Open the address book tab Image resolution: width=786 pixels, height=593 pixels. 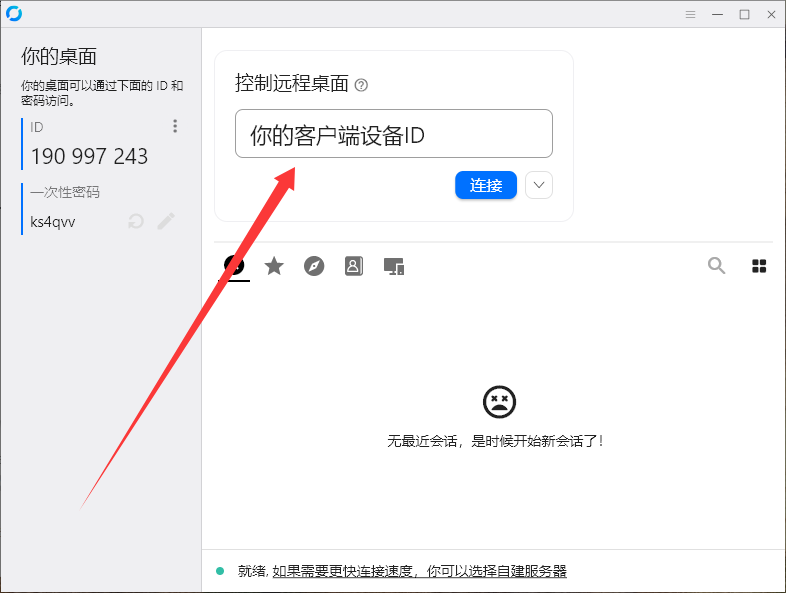click(x=354, y=266)
